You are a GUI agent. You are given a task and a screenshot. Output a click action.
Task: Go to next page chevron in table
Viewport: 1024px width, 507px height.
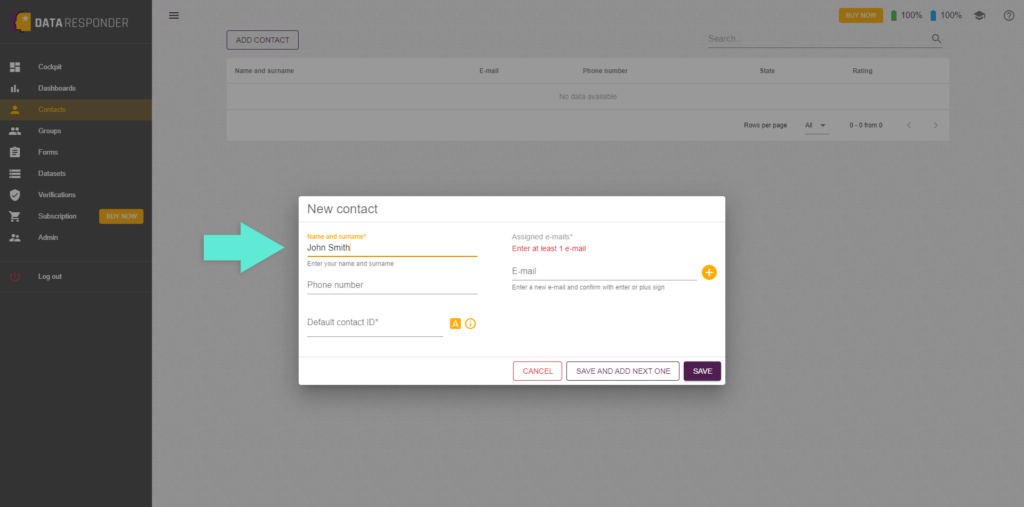[935, 125]
